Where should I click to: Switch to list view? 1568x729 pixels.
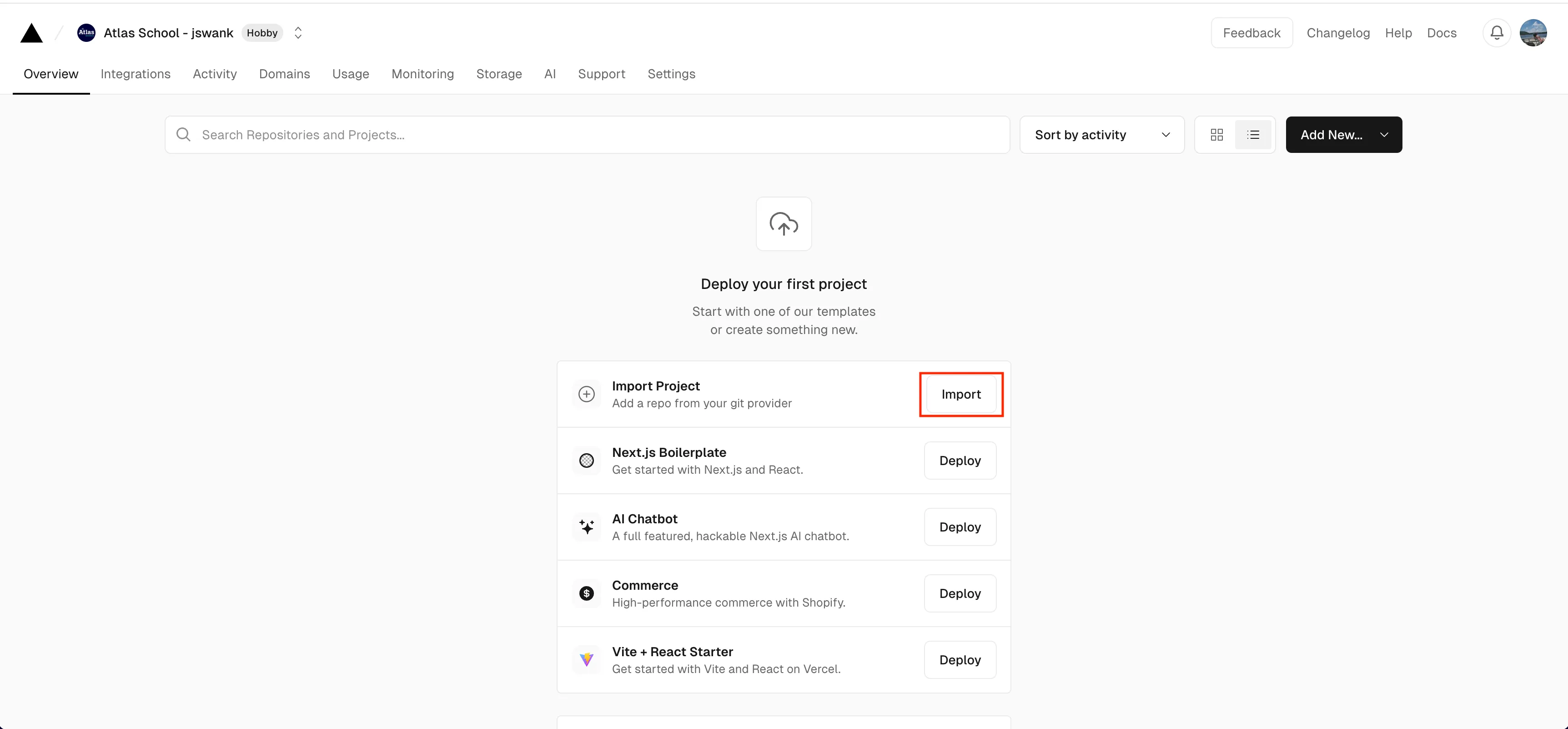[x=1253, y=135]
